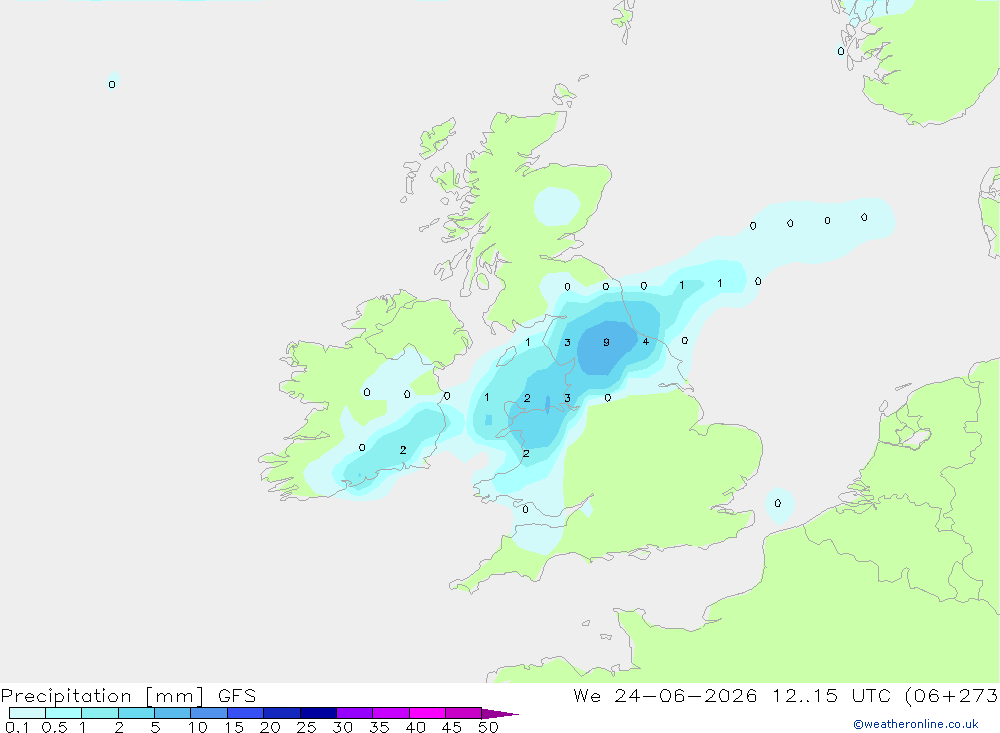This screenshot has height=733, width=1000.
Task: Click the '45' legend scale label
Action: 452,727
